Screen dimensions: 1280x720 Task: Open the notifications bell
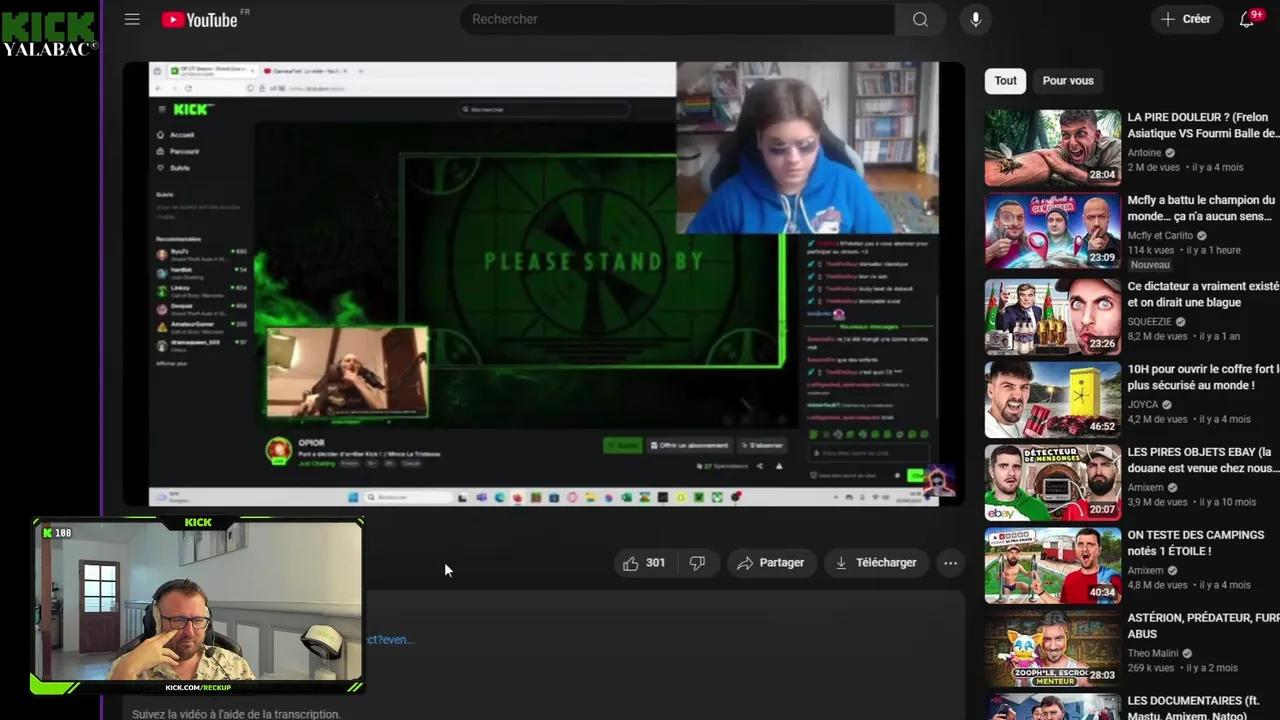tap(1247, 19)
